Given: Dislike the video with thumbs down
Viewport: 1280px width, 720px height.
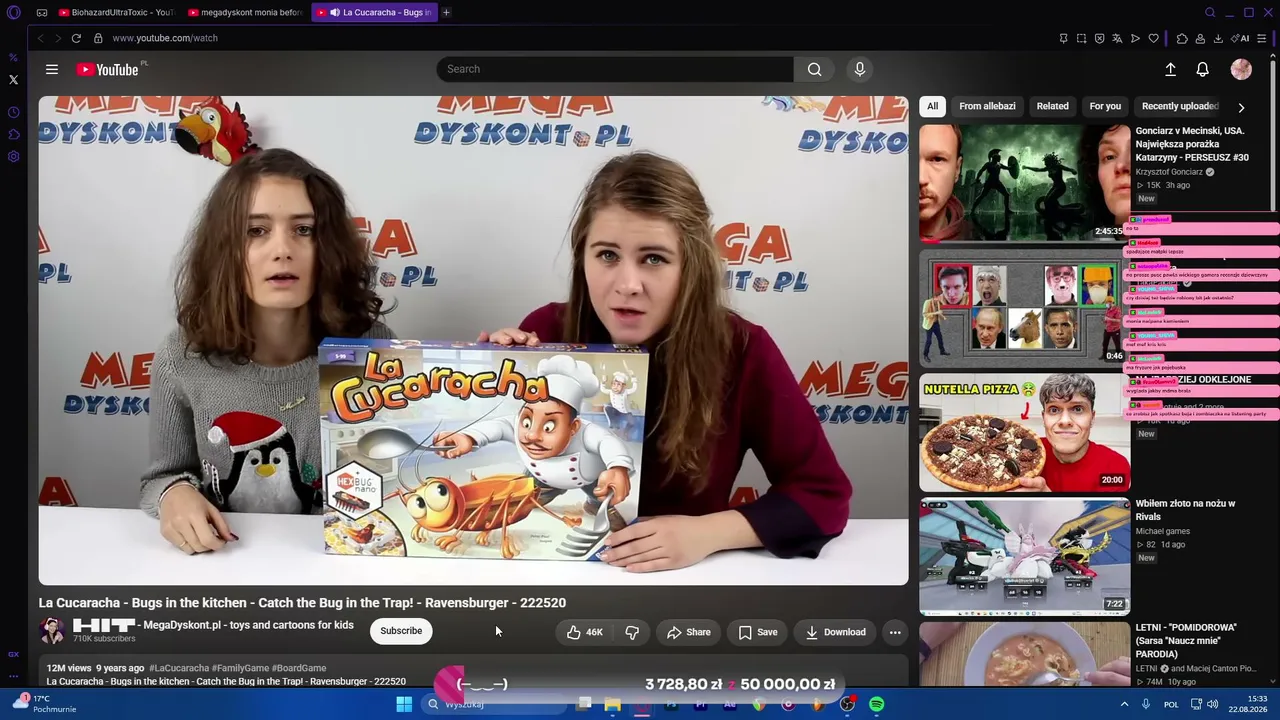Looking at the screenshot, I should [632, 632].
